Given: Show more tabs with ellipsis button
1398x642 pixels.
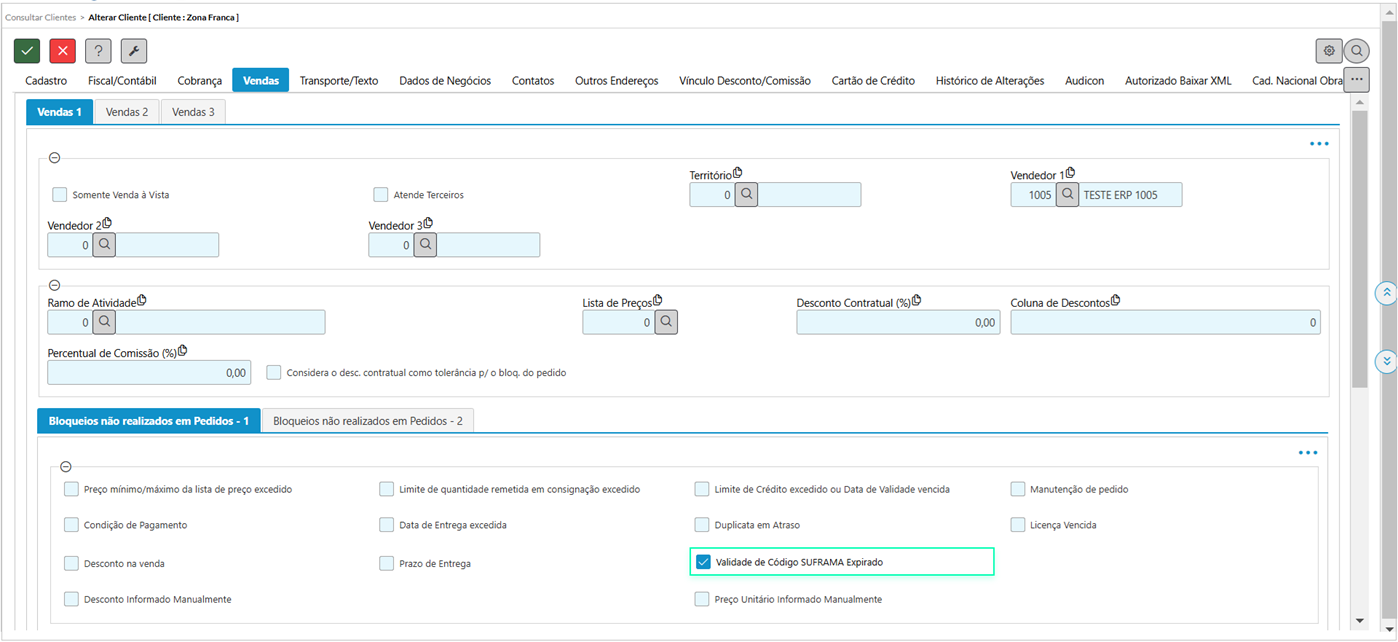Looking at the screenshot, I should click(x=1356, y=80).
